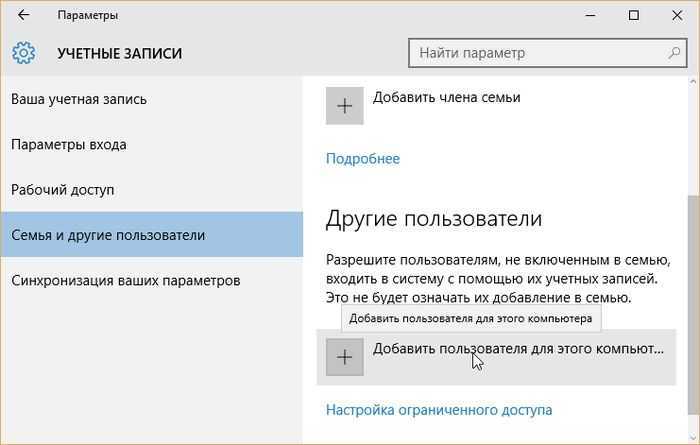Click the "Другие пользователи" heading
700x445 pixels.
pos(434,219)
